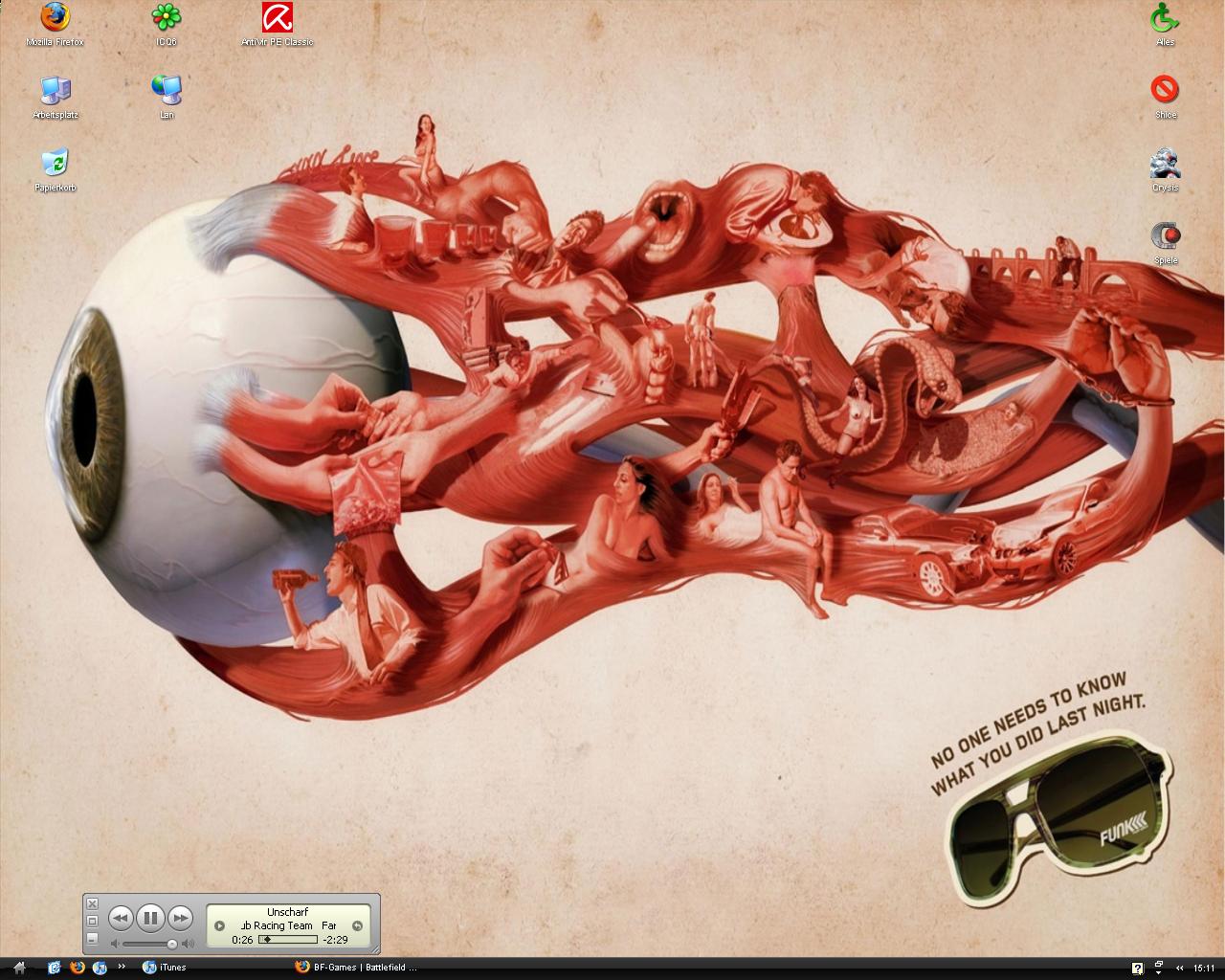Minimize the iTunes mini player
The image size is (1225, 980).
pyautogui.click(x=92, y=938)
